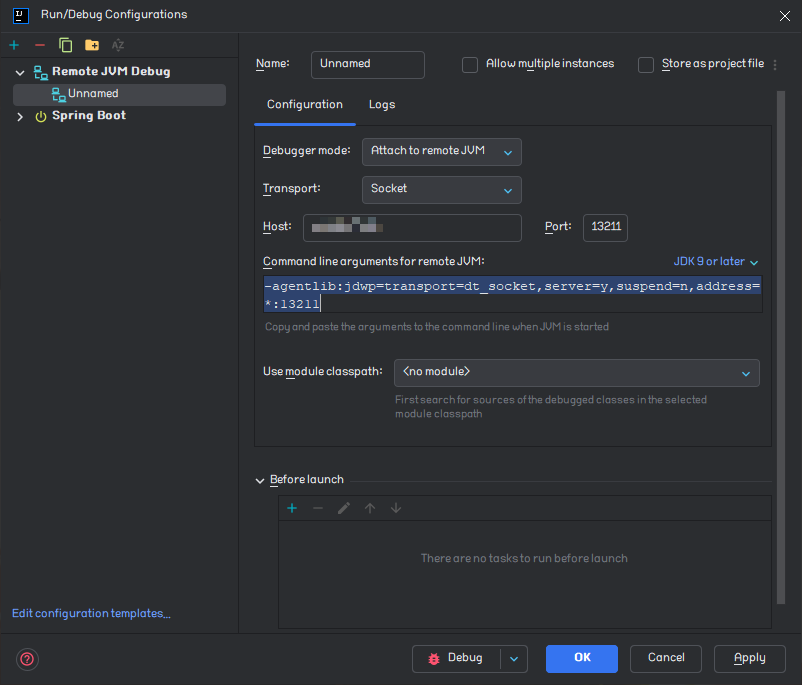This screenshot has width=802, height=685.
Task: Switch to the Configuration tab
Action: click(x=305, y=104)
